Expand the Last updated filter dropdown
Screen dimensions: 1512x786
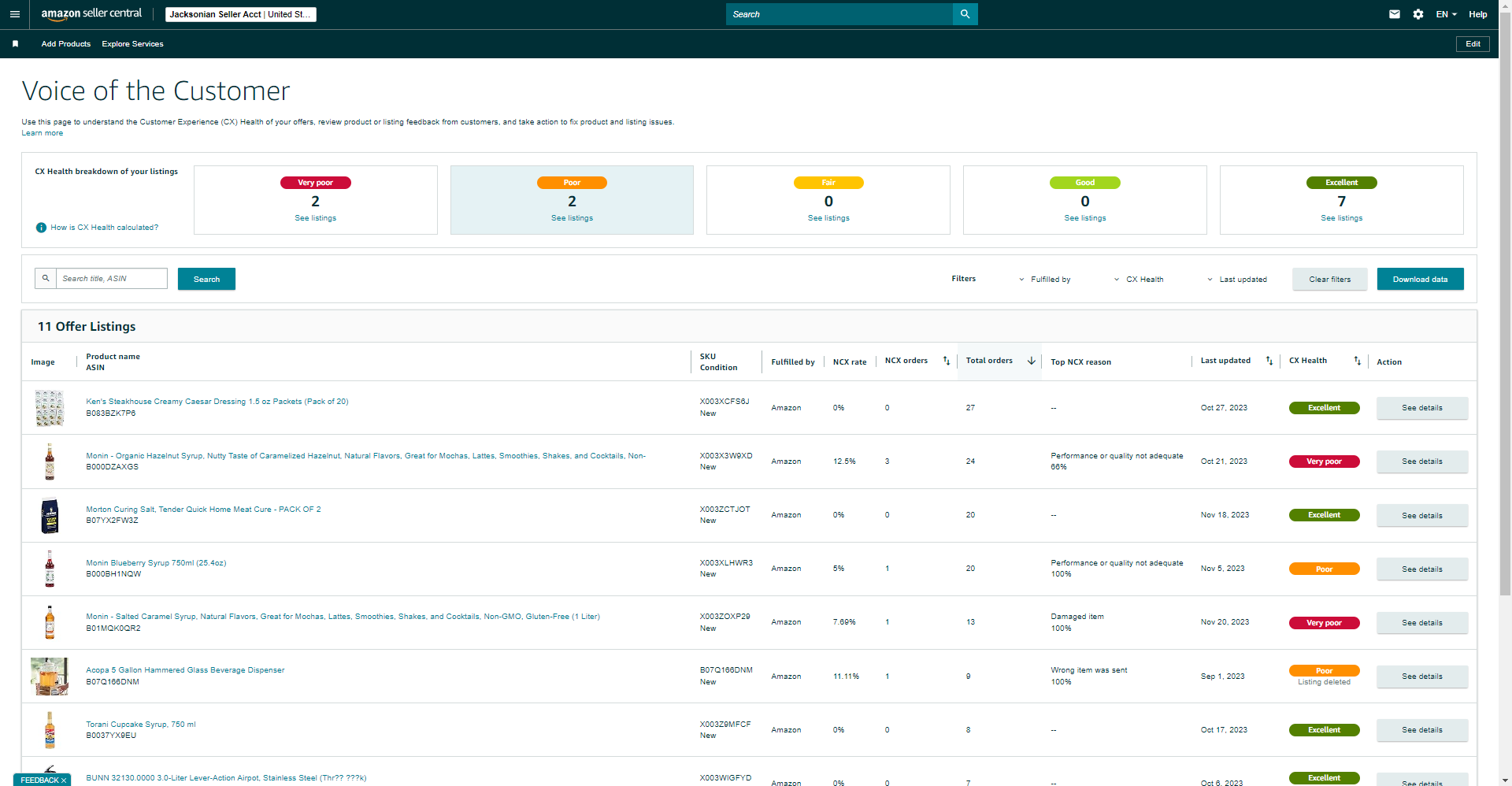[1237, 280]
